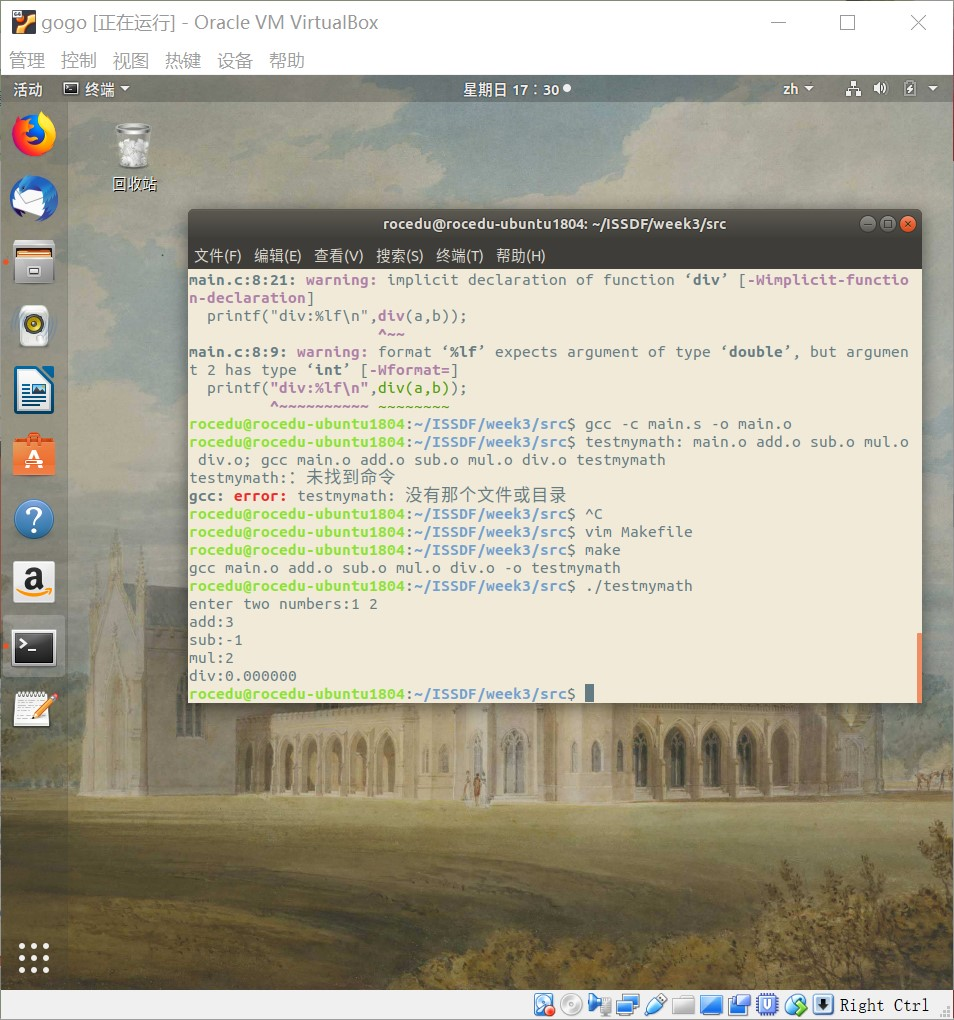
Task: Open the 文件(F) menu in the terminal
Action: coord(217,256)
